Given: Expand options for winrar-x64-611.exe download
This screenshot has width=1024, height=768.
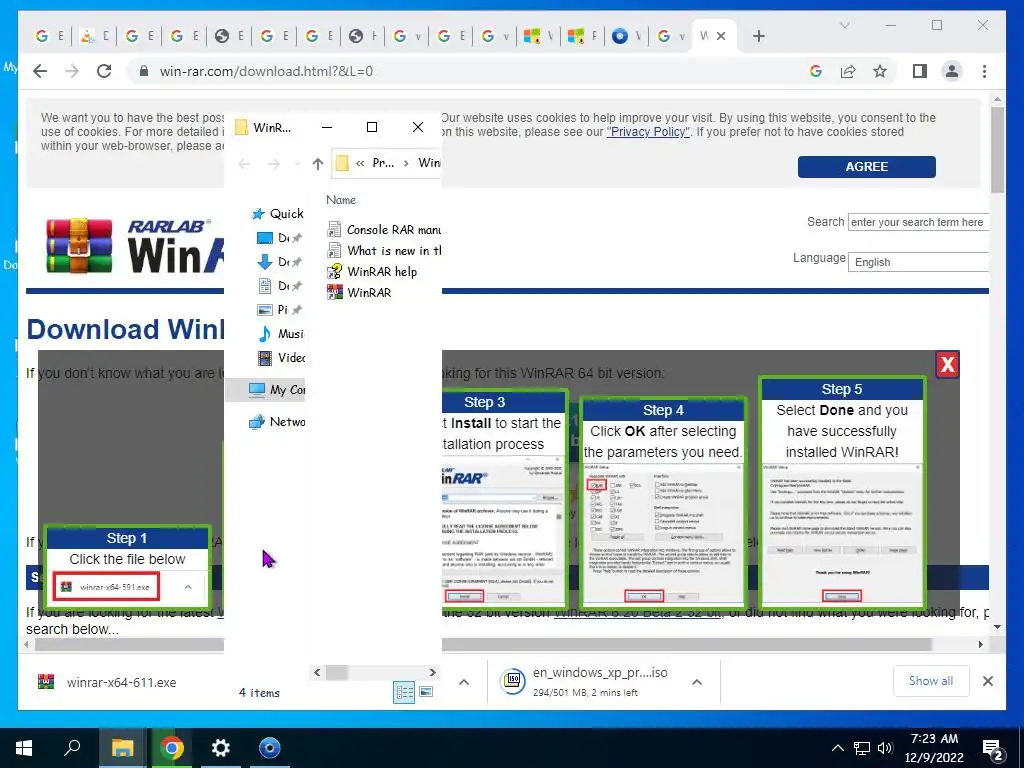Looking at the screenshot, I should point(464,682).
